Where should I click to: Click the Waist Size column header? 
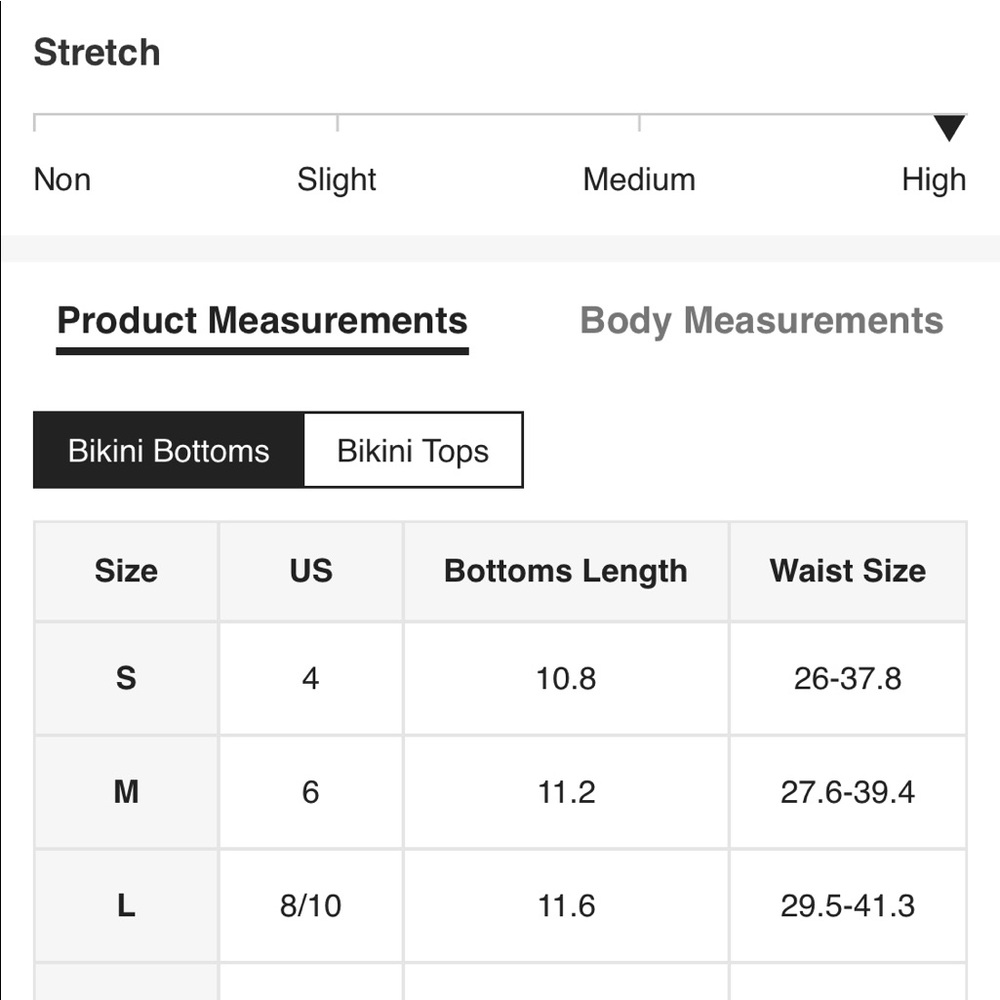click(848, 571)
